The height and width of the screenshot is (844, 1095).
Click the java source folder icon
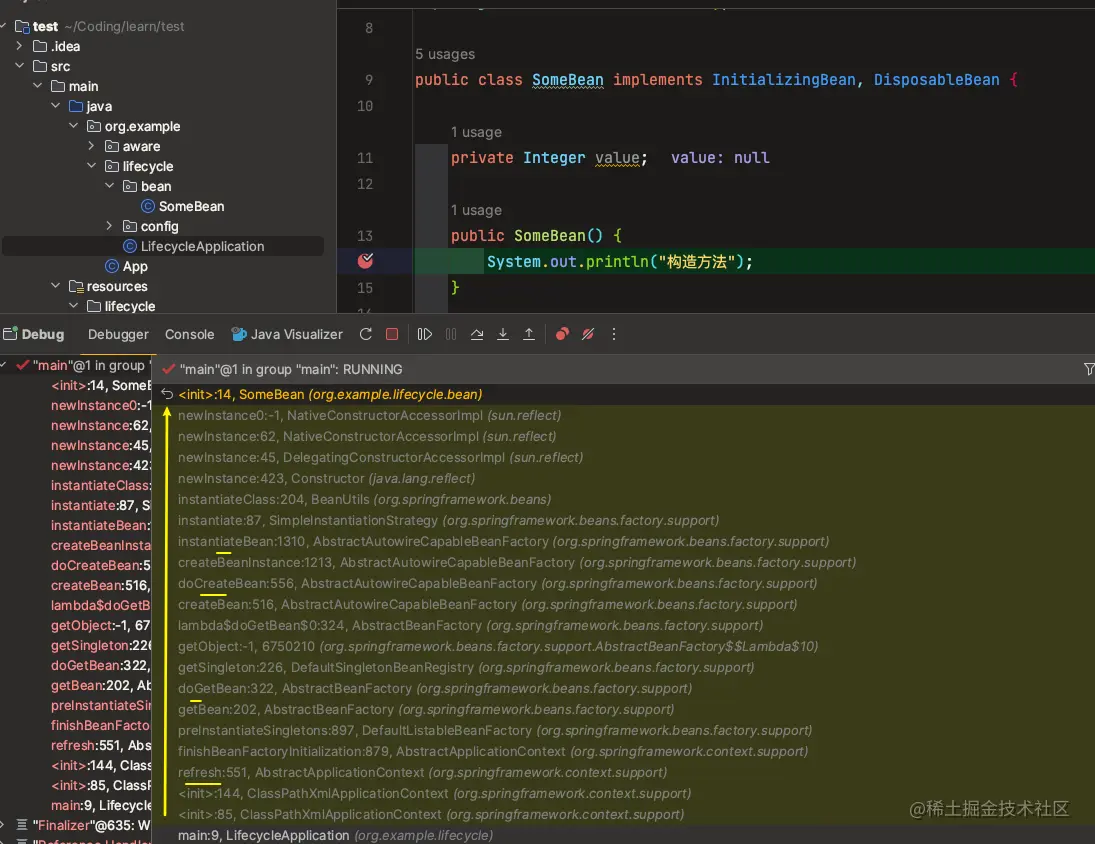point(76,106)
